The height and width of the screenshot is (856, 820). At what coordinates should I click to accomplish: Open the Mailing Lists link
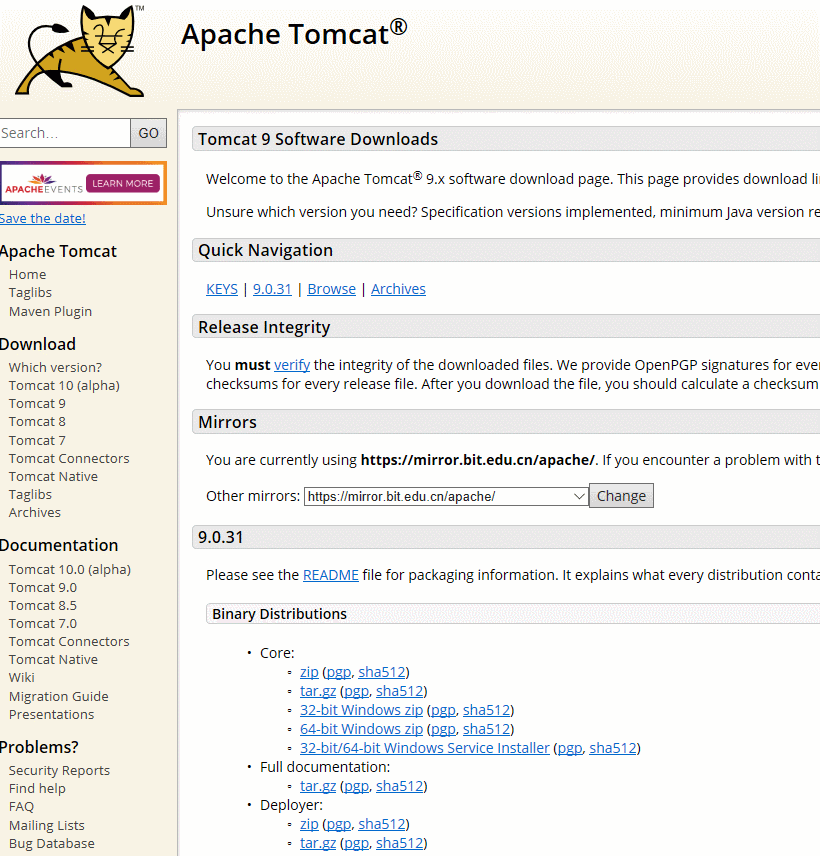point(46,825)
